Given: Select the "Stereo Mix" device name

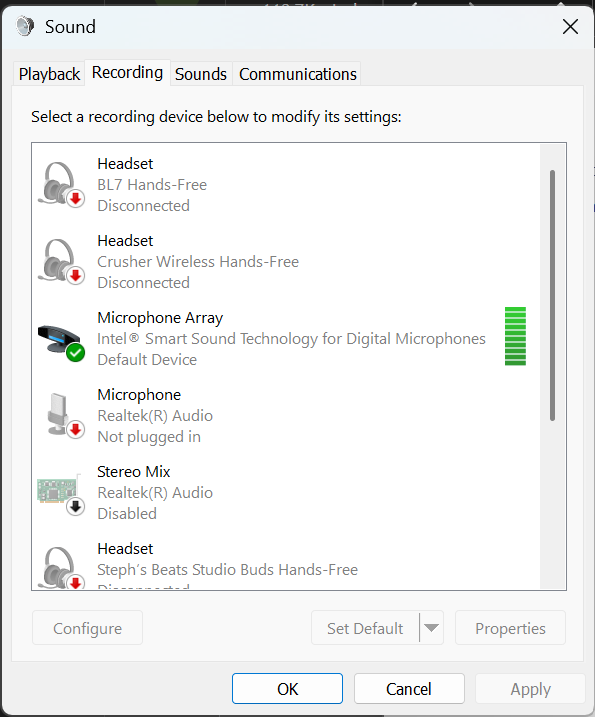Looking at the screenshot, I should coord(134,471).
